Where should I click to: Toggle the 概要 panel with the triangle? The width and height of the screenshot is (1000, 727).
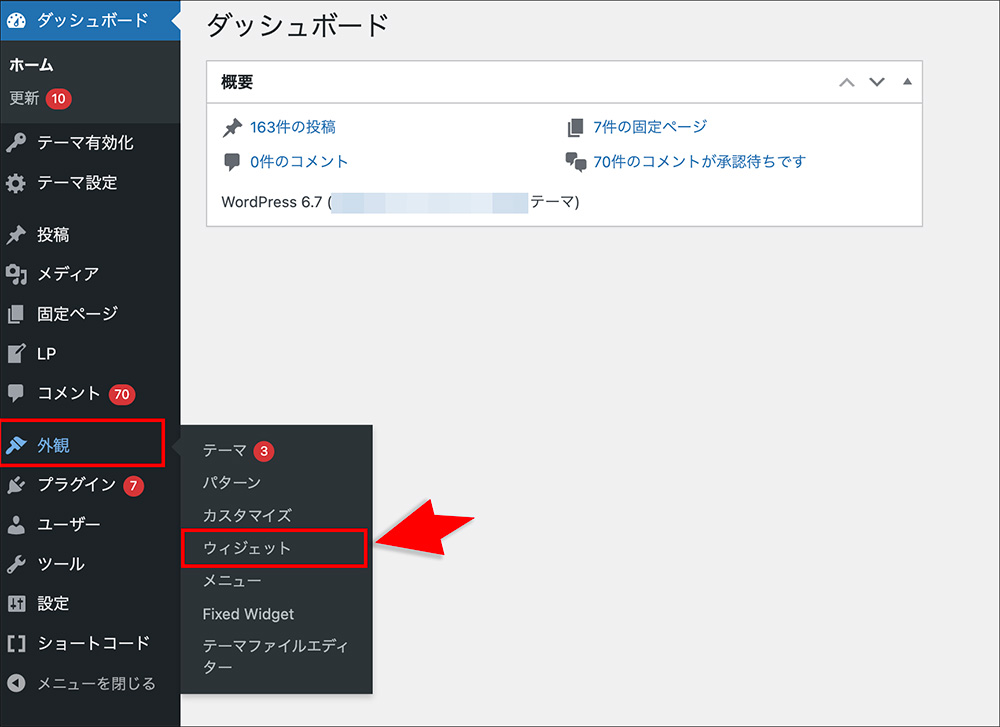click(907, 82)
